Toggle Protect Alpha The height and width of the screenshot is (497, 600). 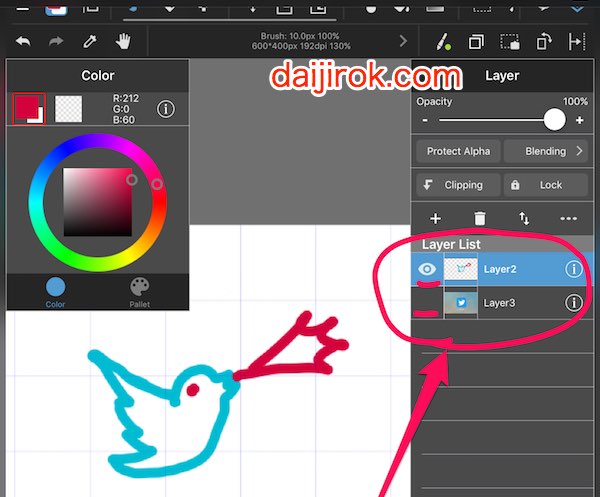click(x=458, y=151)
